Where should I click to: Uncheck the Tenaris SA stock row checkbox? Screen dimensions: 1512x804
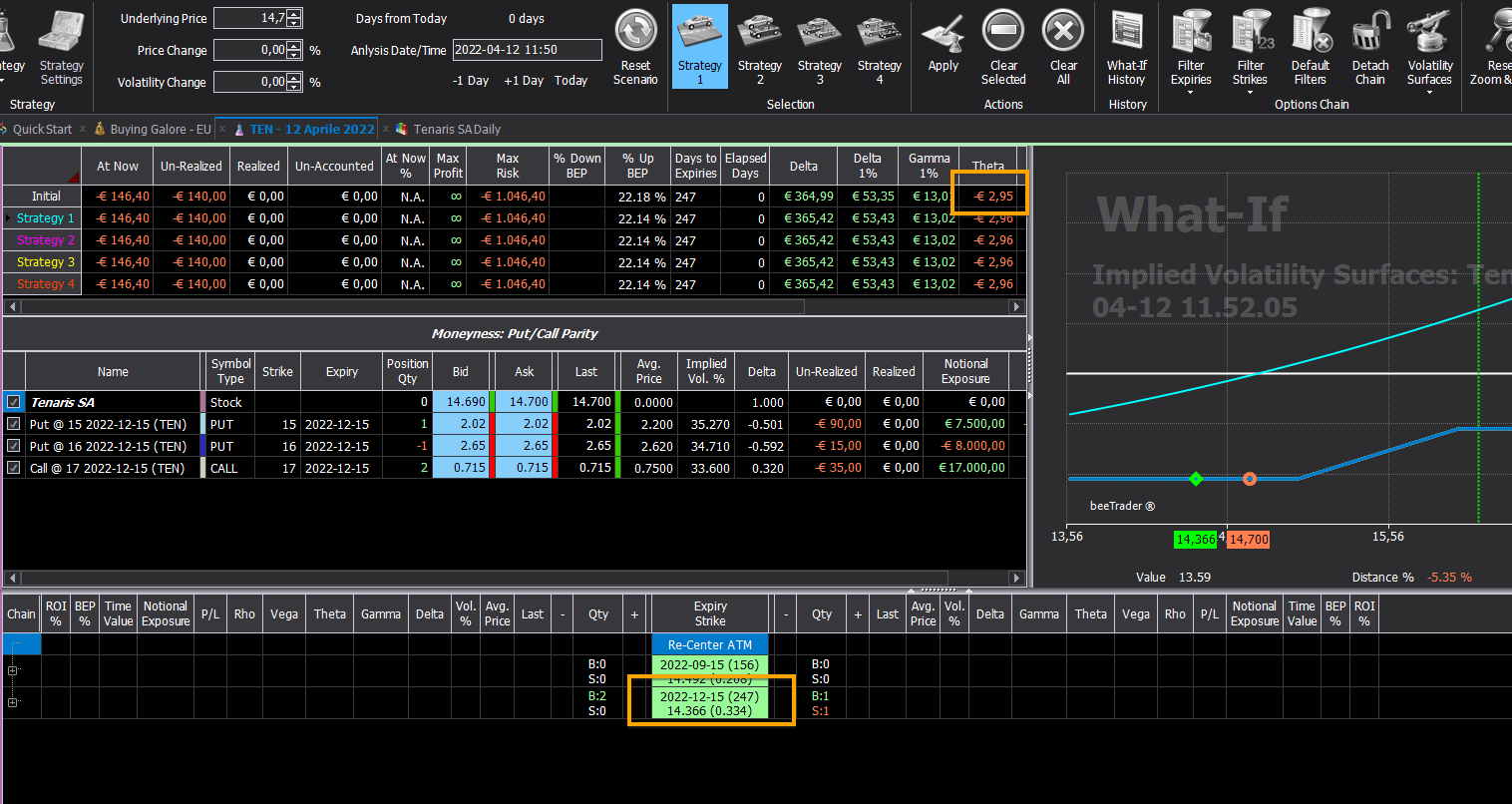click(13, 402)
